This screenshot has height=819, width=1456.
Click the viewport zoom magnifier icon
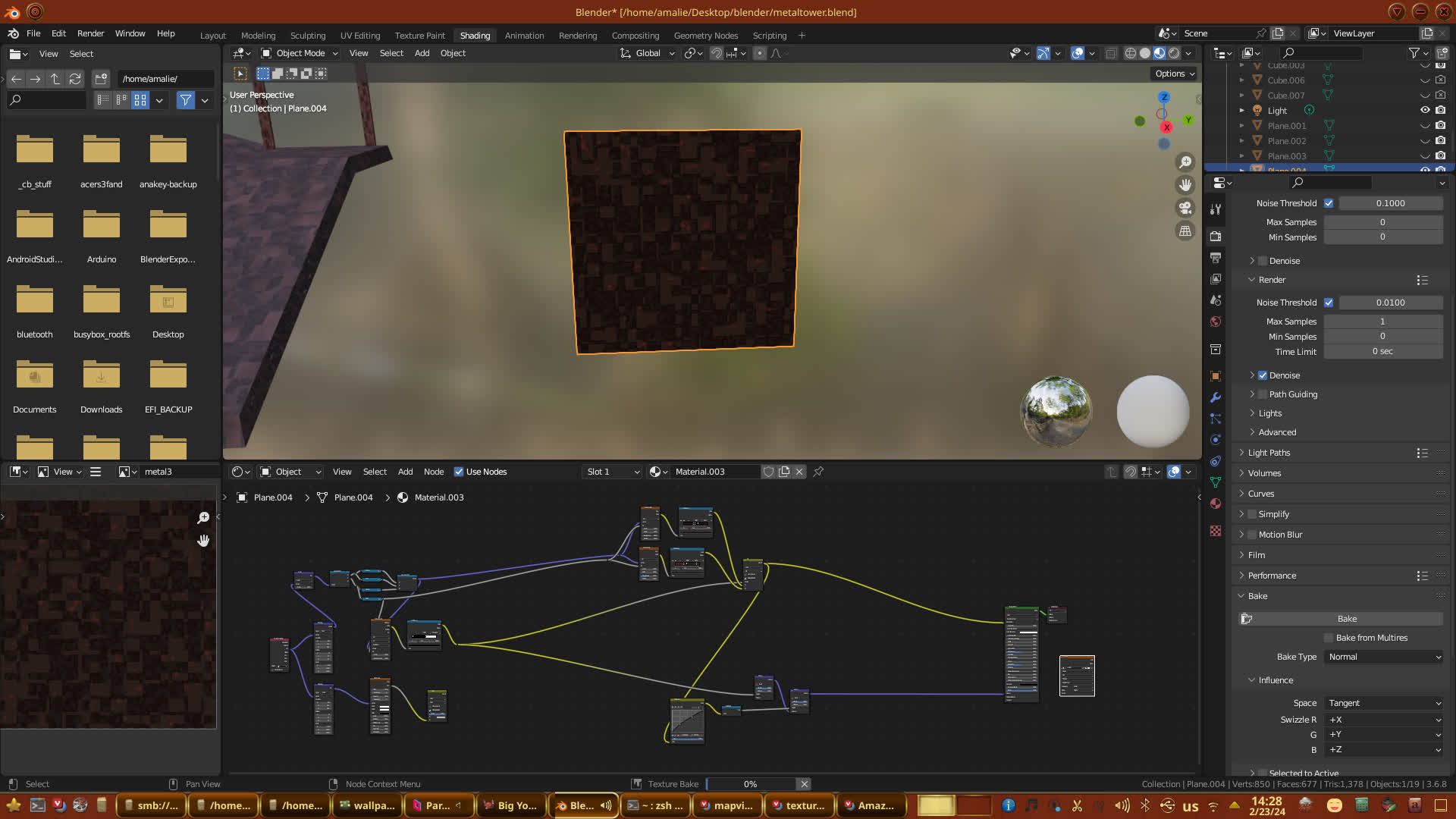pyautogui.click(x=1185, y=162)
